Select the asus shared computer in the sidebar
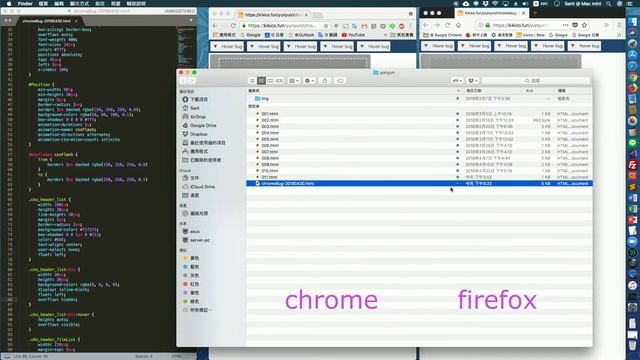Screen dimensions: 640x360 191,231
